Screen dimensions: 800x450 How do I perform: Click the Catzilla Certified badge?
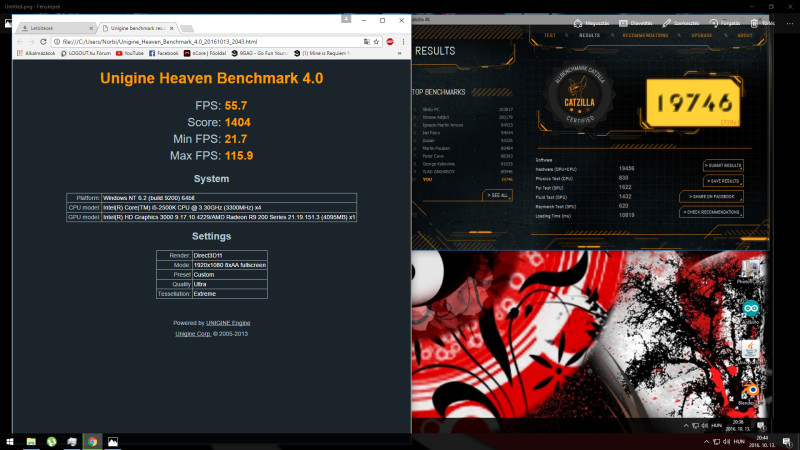[579, 96]
